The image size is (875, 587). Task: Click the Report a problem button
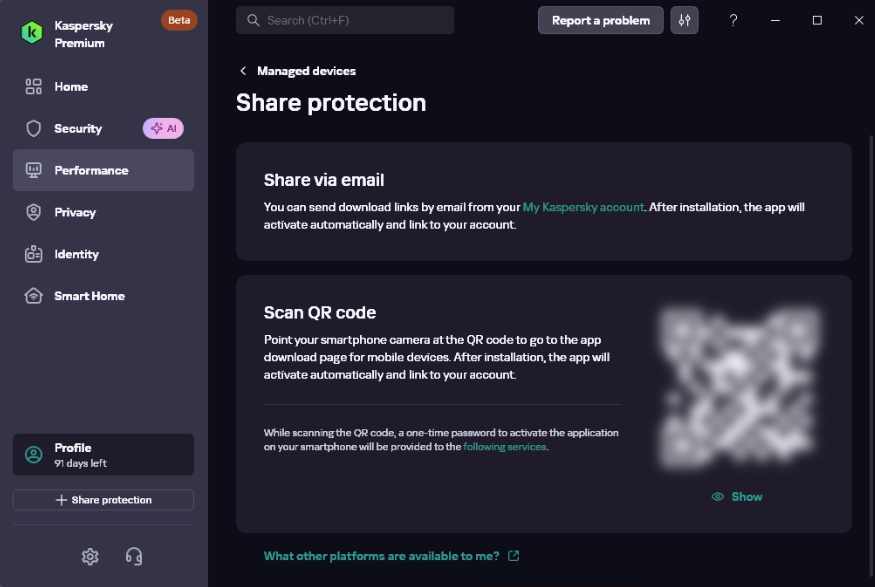[x=600, y=21]
